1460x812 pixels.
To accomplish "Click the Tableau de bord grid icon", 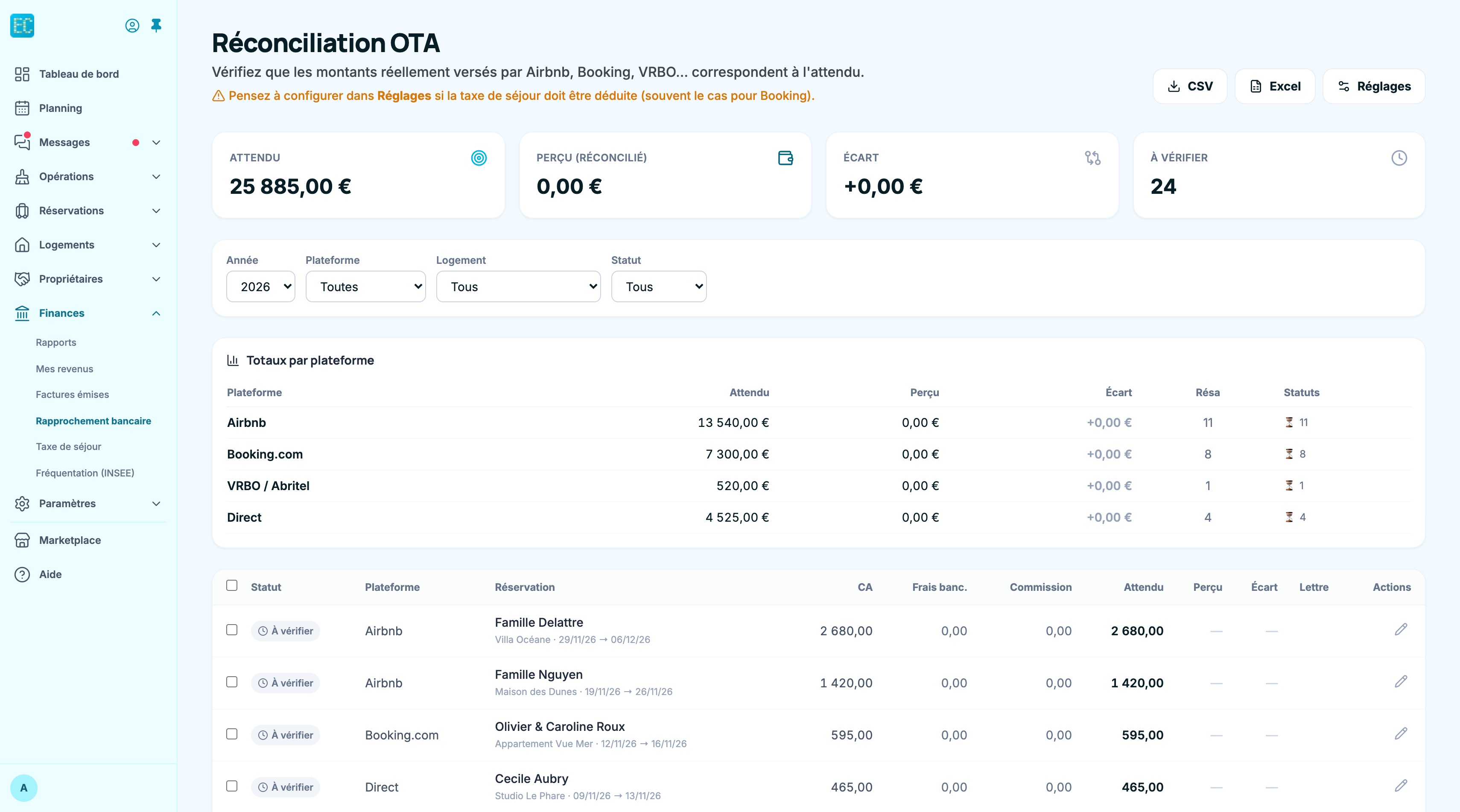I will 22,74.
